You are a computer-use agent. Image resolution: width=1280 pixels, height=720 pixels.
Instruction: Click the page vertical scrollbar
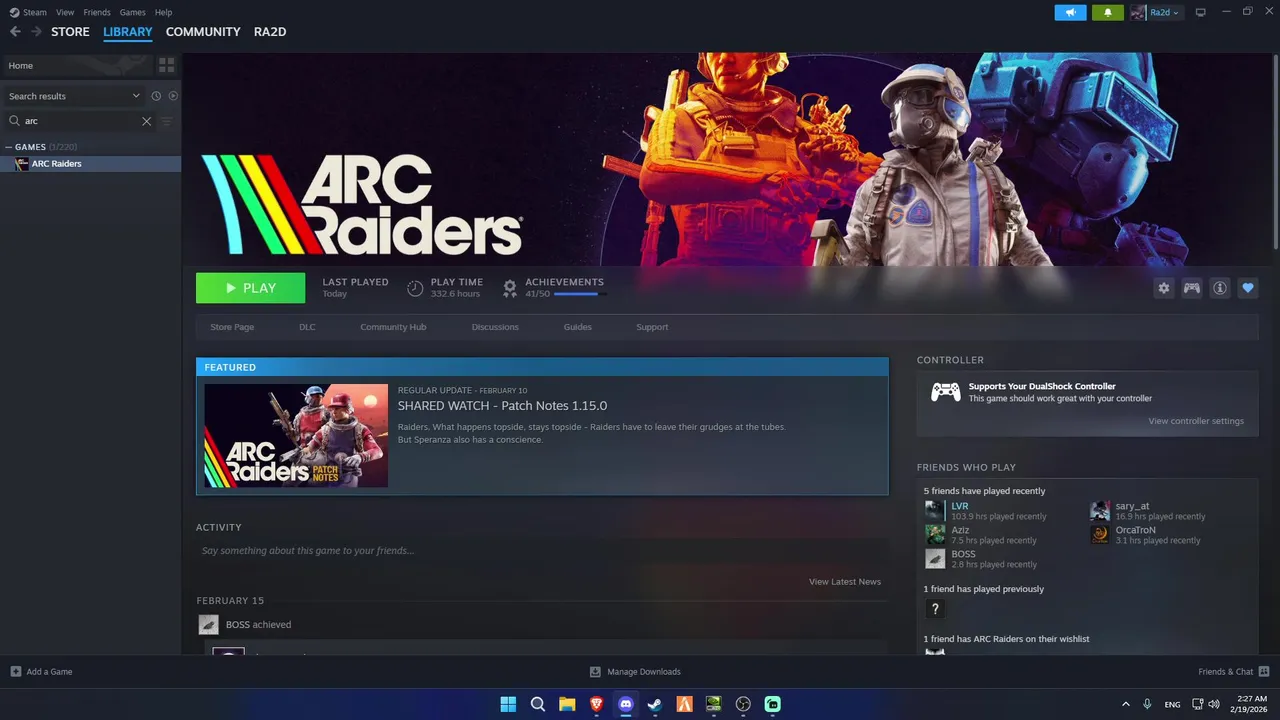(x=1276, y=150)
